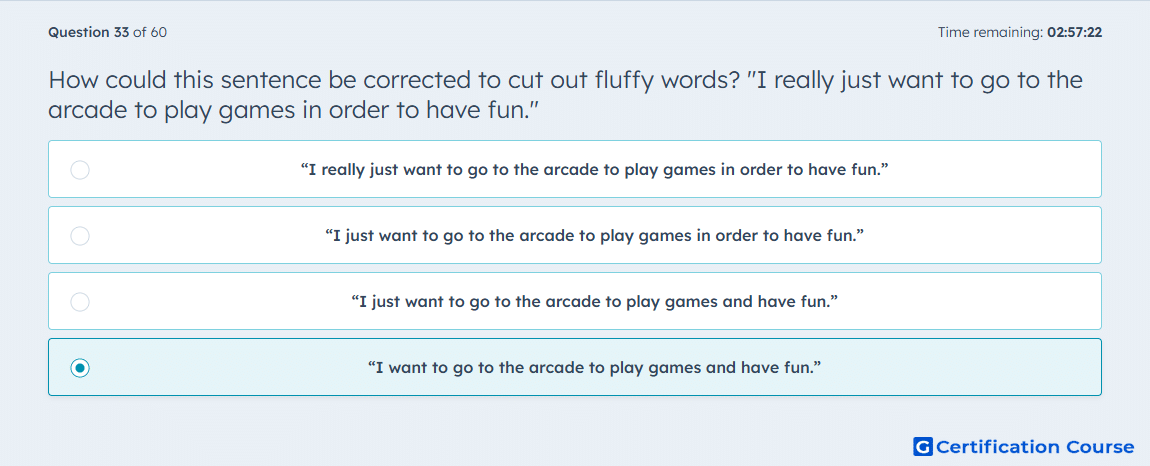
Task: Choose radio for "I just want… in order" answer
Action: click(80, 236)
